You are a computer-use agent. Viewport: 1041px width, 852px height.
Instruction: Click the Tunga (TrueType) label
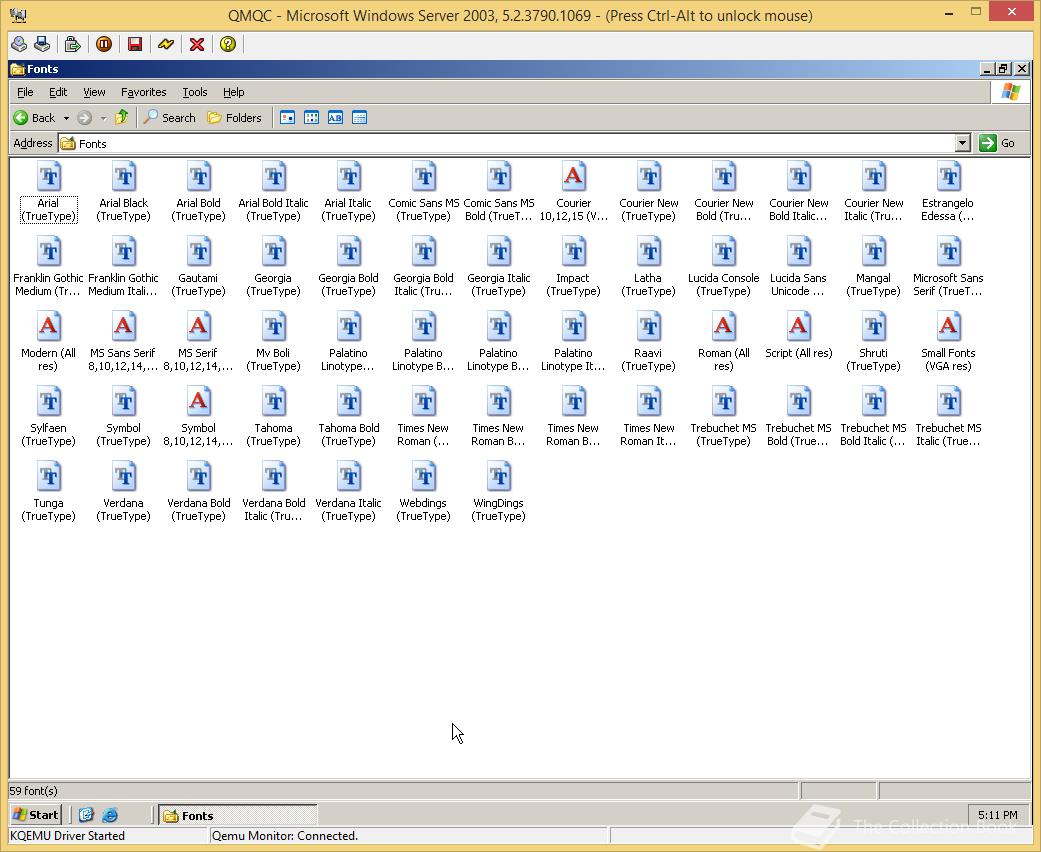[48, 509]
